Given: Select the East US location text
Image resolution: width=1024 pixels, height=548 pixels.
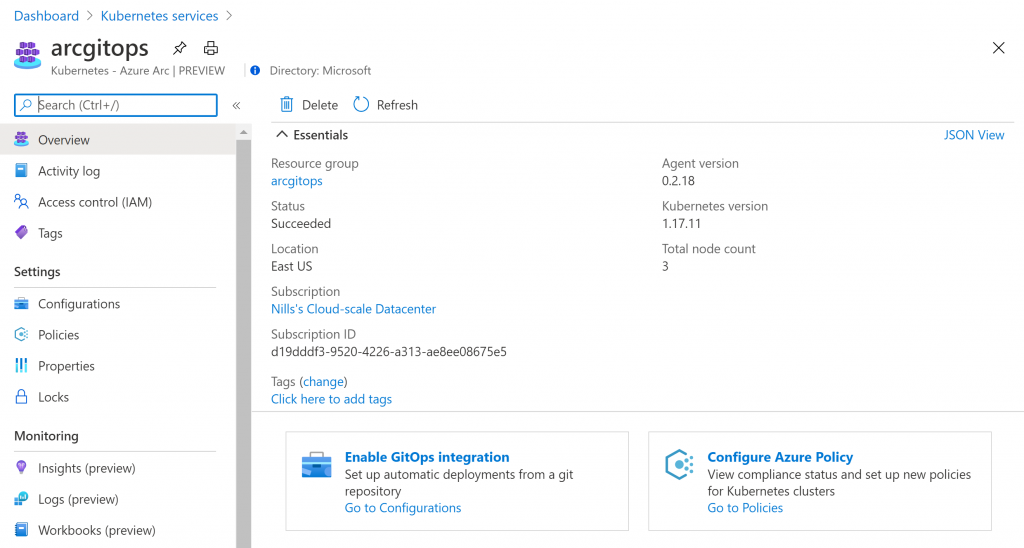Looking at the screenshot, I should coord(291,266).
